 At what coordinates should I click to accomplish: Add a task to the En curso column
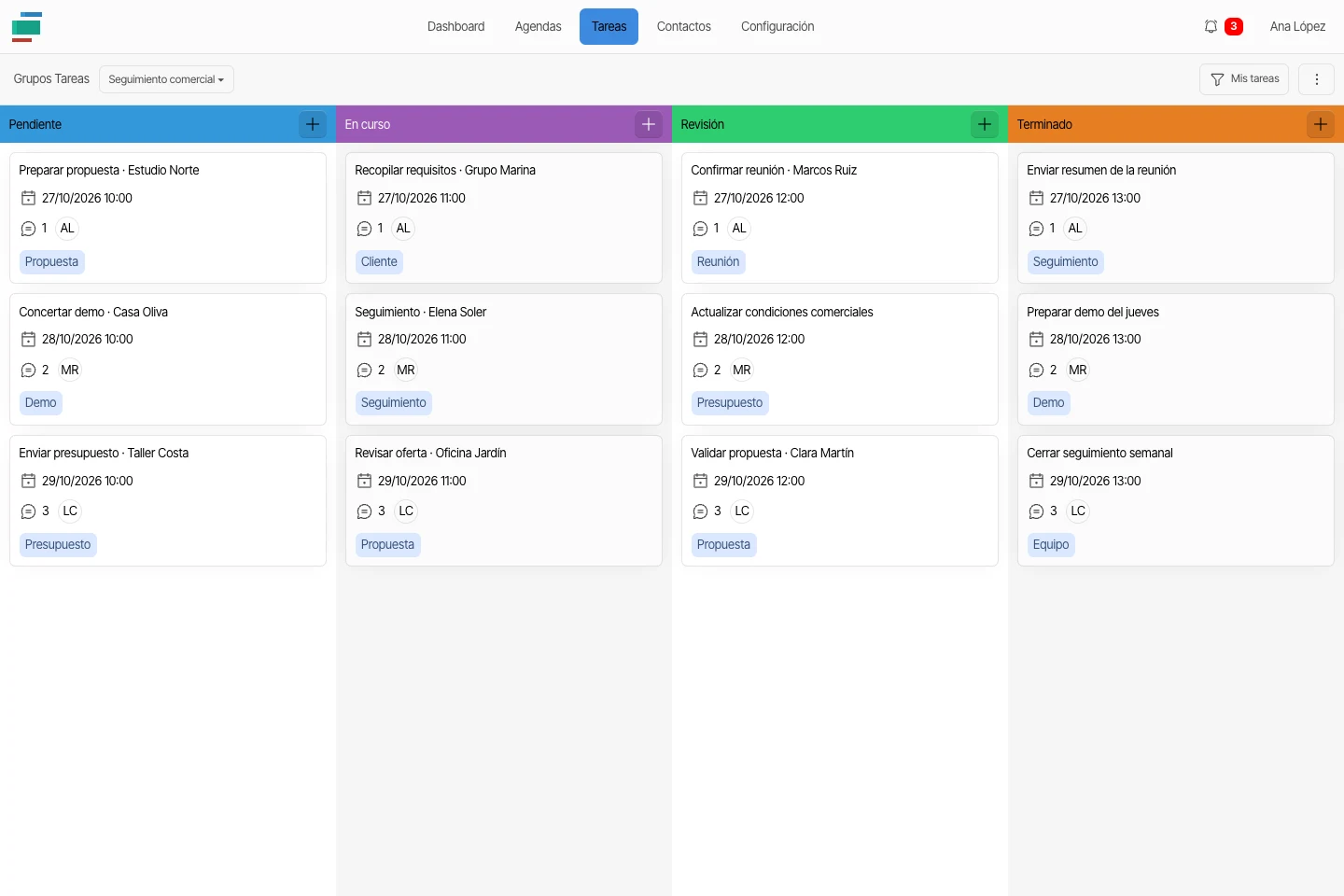click(x=649, y=124)
